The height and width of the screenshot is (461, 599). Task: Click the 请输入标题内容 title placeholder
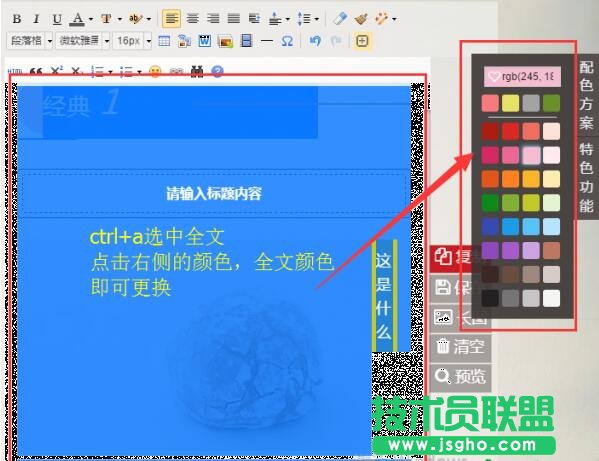click(214, 193)
